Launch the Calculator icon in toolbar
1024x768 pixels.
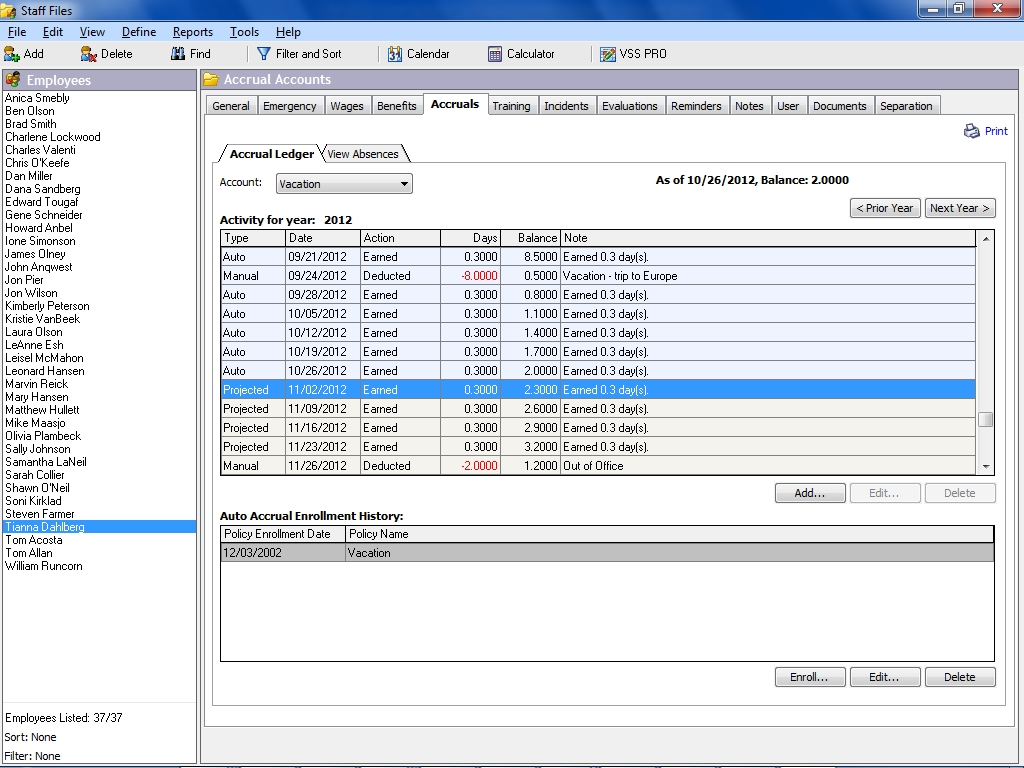tap(495, 54)
